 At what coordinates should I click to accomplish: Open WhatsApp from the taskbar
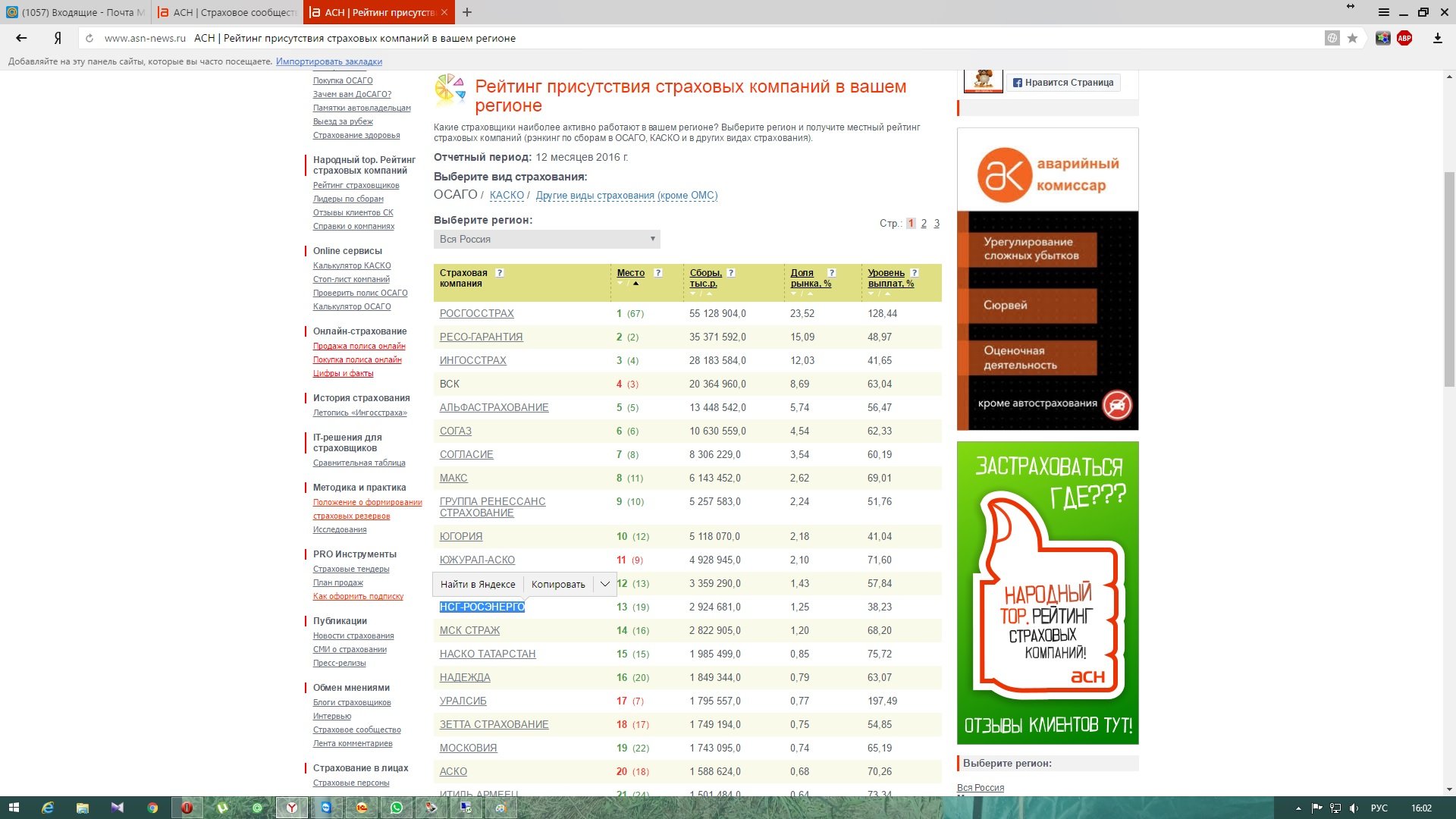pos(396,808)
